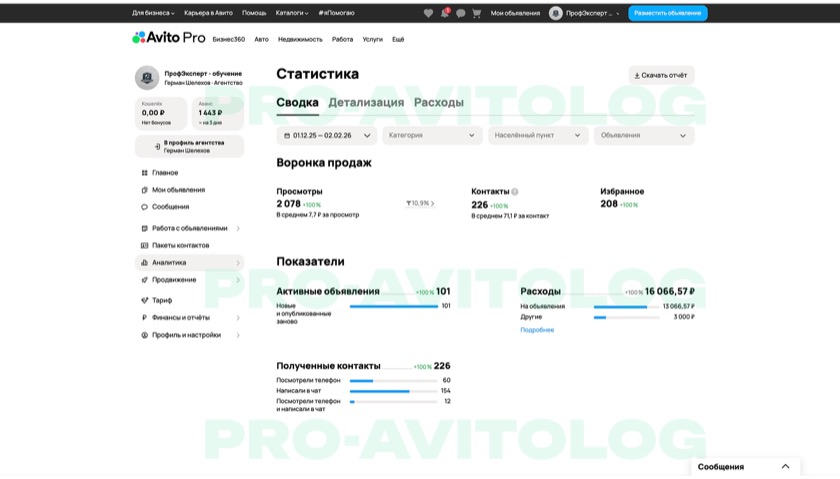This screenshot has height=479, width=840.
Task: Click Скачать отчёт button
Action: 661,76
